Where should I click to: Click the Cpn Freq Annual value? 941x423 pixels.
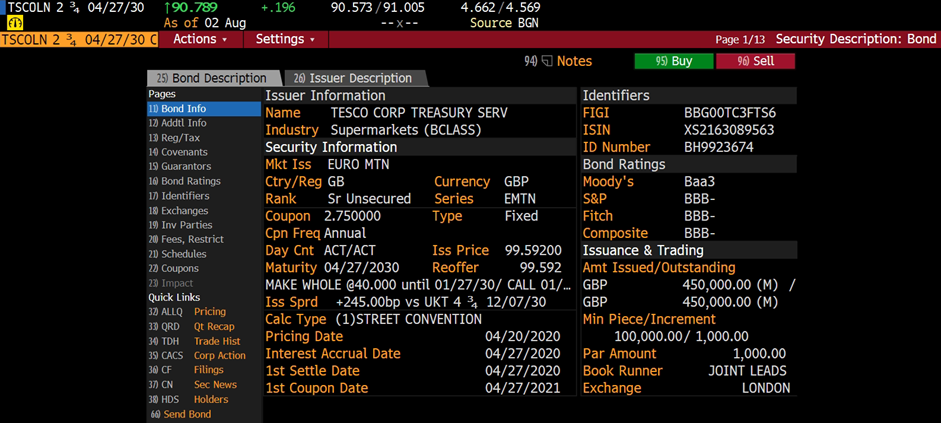344,233
